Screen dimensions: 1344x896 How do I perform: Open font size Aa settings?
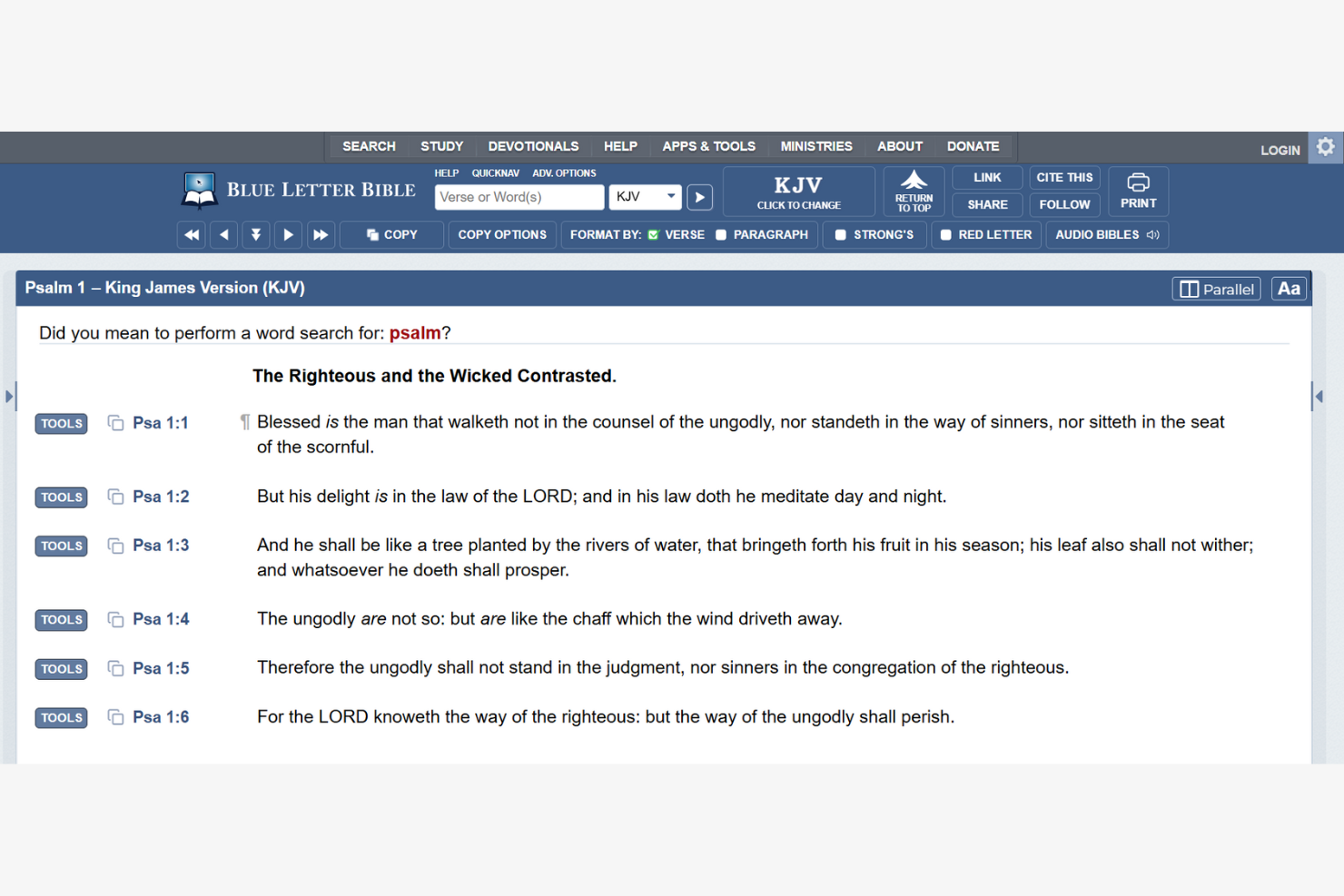(1289, 289)
